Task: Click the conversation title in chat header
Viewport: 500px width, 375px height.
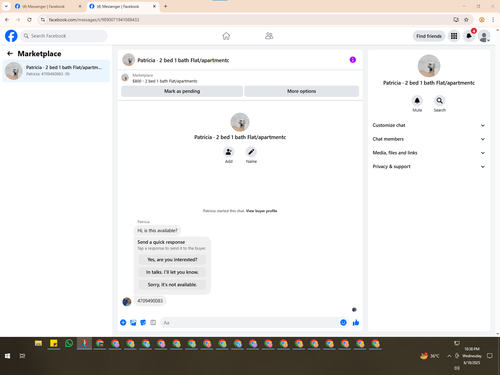Action: [183, 60]
